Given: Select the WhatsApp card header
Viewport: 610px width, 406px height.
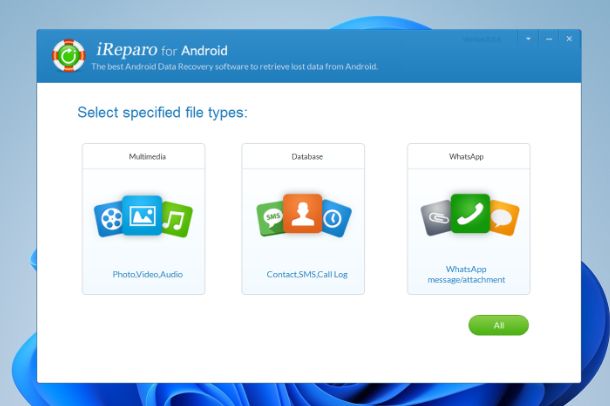Looking at the screenshot, I should tap(469, 156).
